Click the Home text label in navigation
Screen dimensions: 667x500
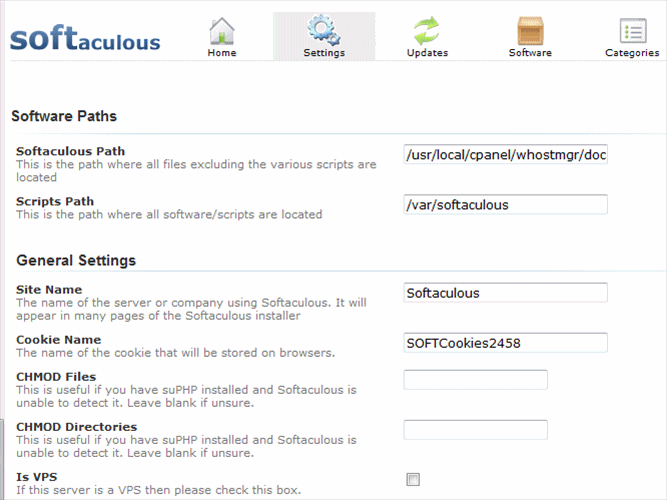222,53
